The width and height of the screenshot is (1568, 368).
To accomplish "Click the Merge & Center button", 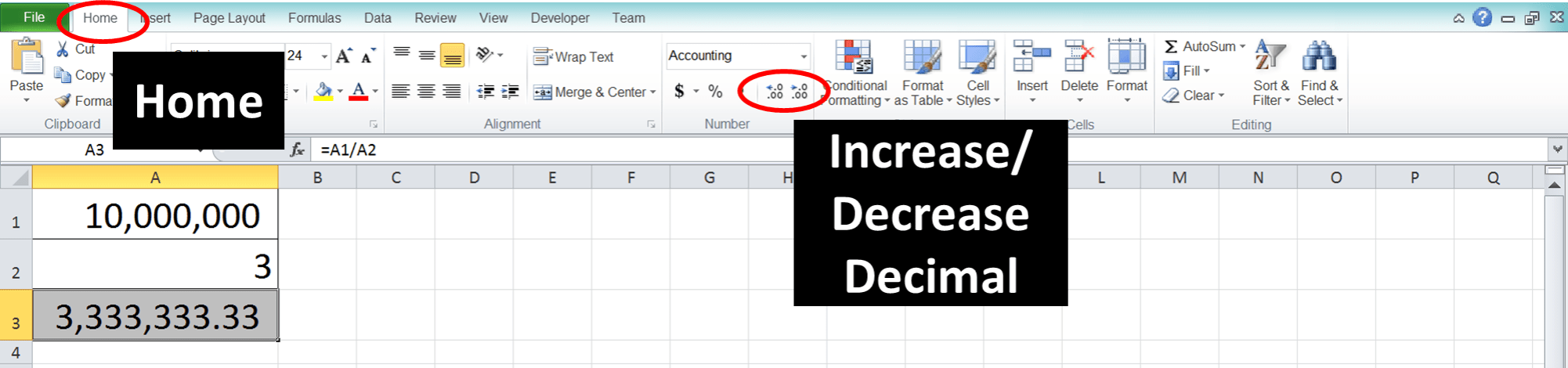I will pyautogui.click(x=594, y=92).
